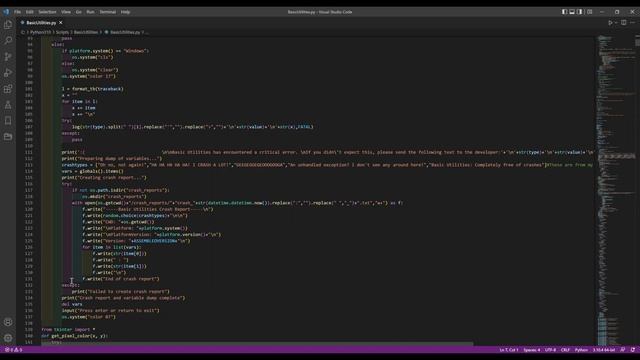640x360 pixels.
Task: Open notifications bell in status bar
Action: [x=633, y=350]
